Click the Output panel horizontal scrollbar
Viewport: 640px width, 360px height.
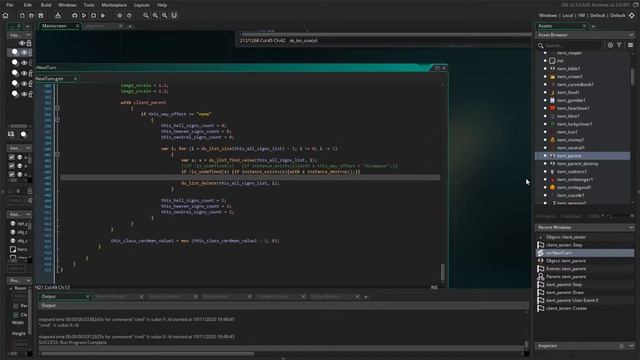(x=147, y=353)
